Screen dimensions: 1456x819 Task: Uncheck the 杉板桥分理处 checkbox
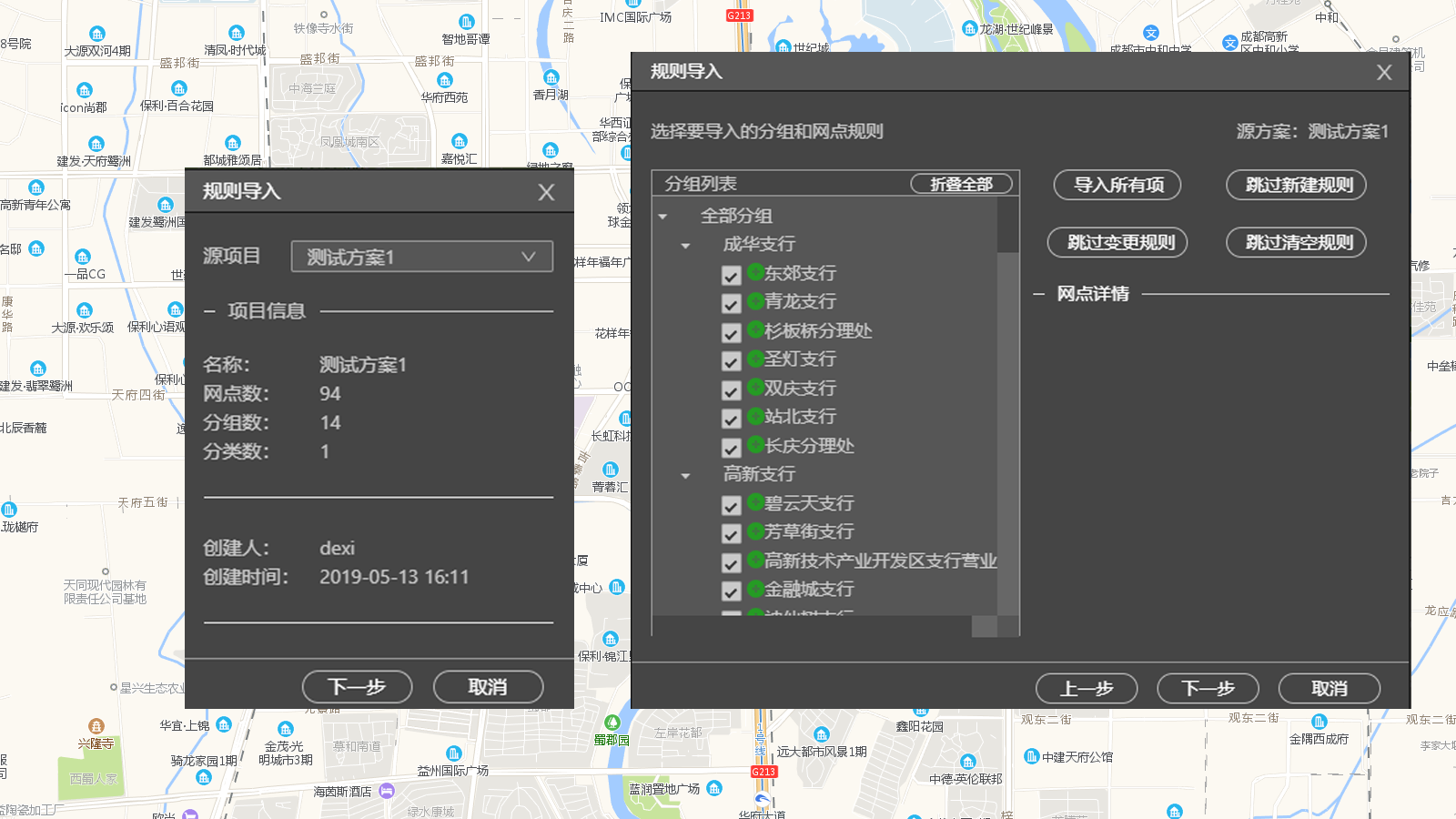pos(731,332)
